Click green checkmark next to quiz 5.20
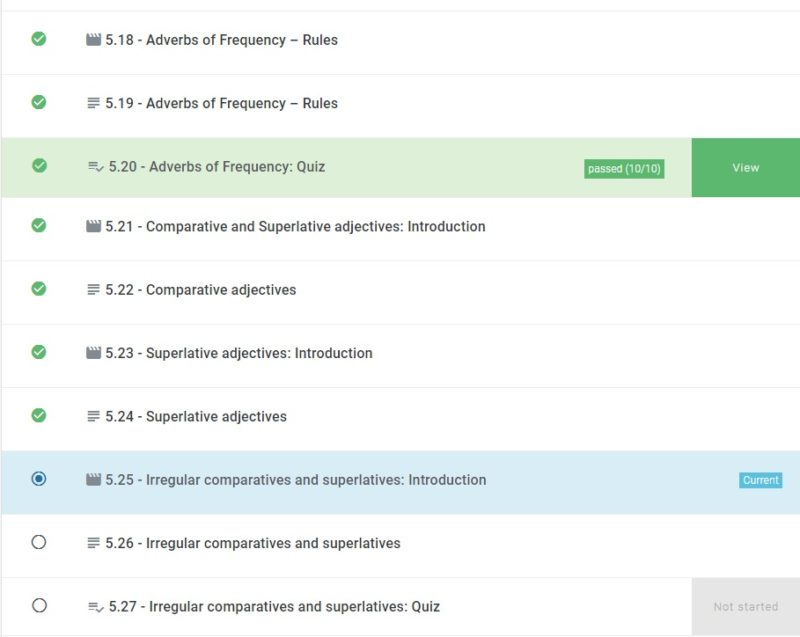The image size is (800, 637). [39, 166]
